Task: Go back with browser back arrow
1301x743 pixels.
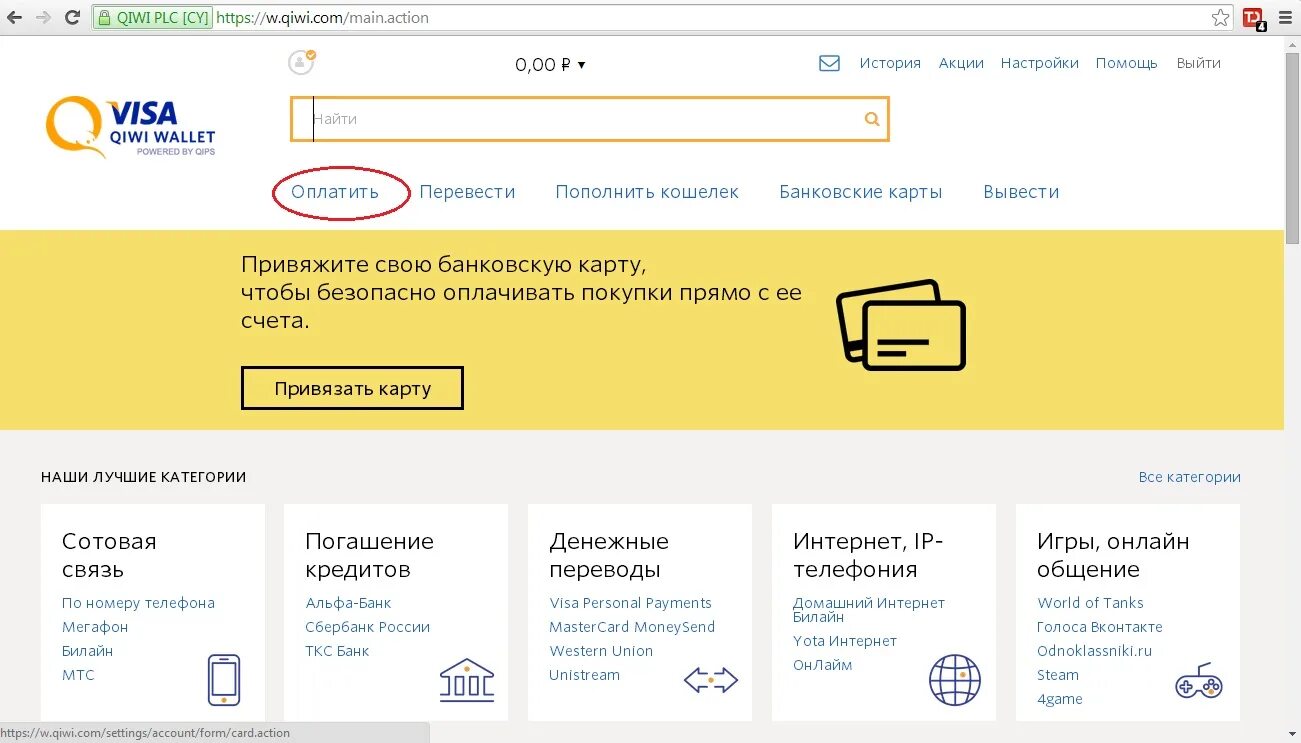Action: coord(14,17)
